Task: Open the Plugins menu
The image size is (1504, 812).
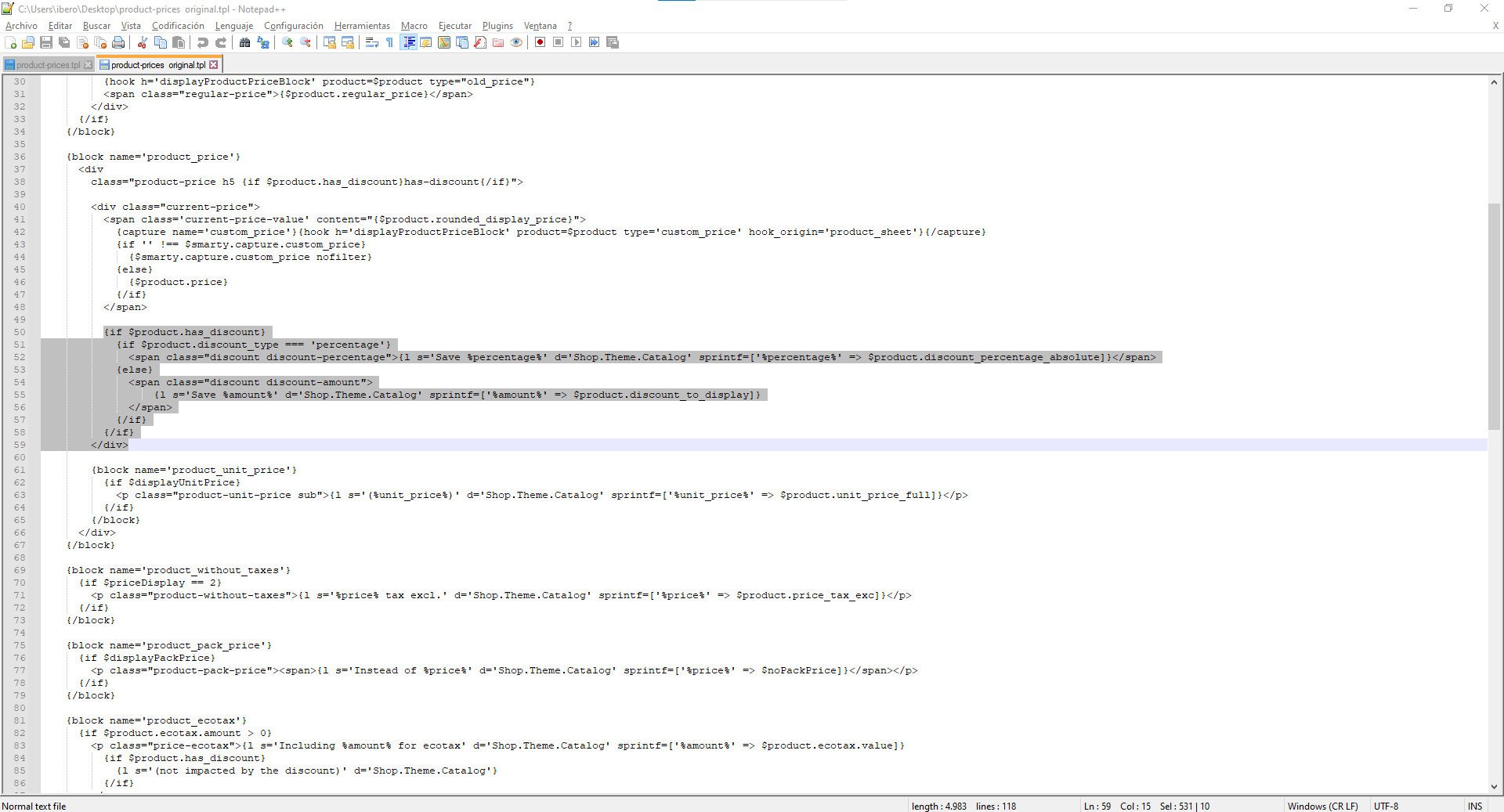Action: pyautogui.click(x=497, y=26)
